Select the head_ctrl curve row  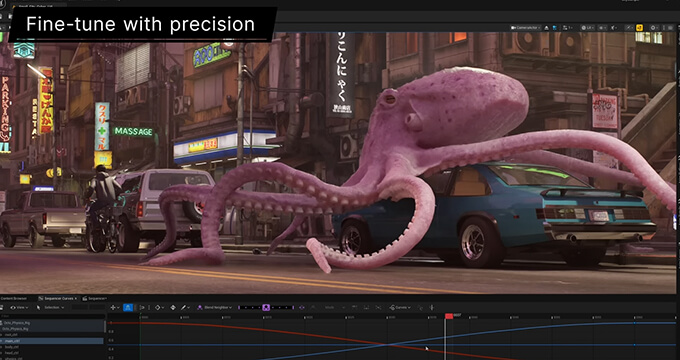pyautogui.click(x=52, y=353)
